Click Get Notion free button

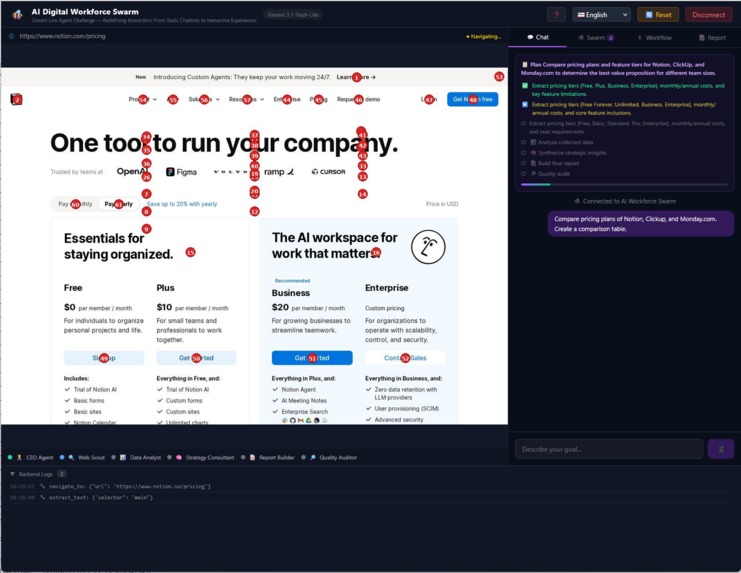473,99
